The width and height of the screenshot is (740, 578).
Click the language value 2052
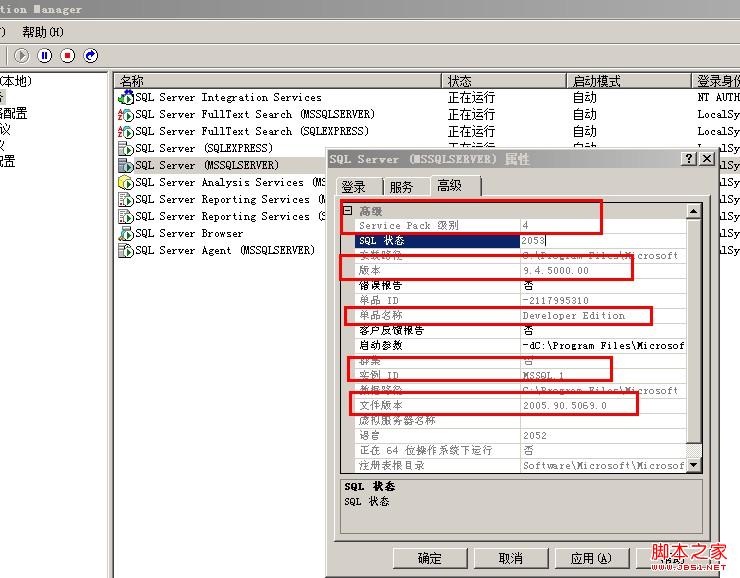click(534, 436)
